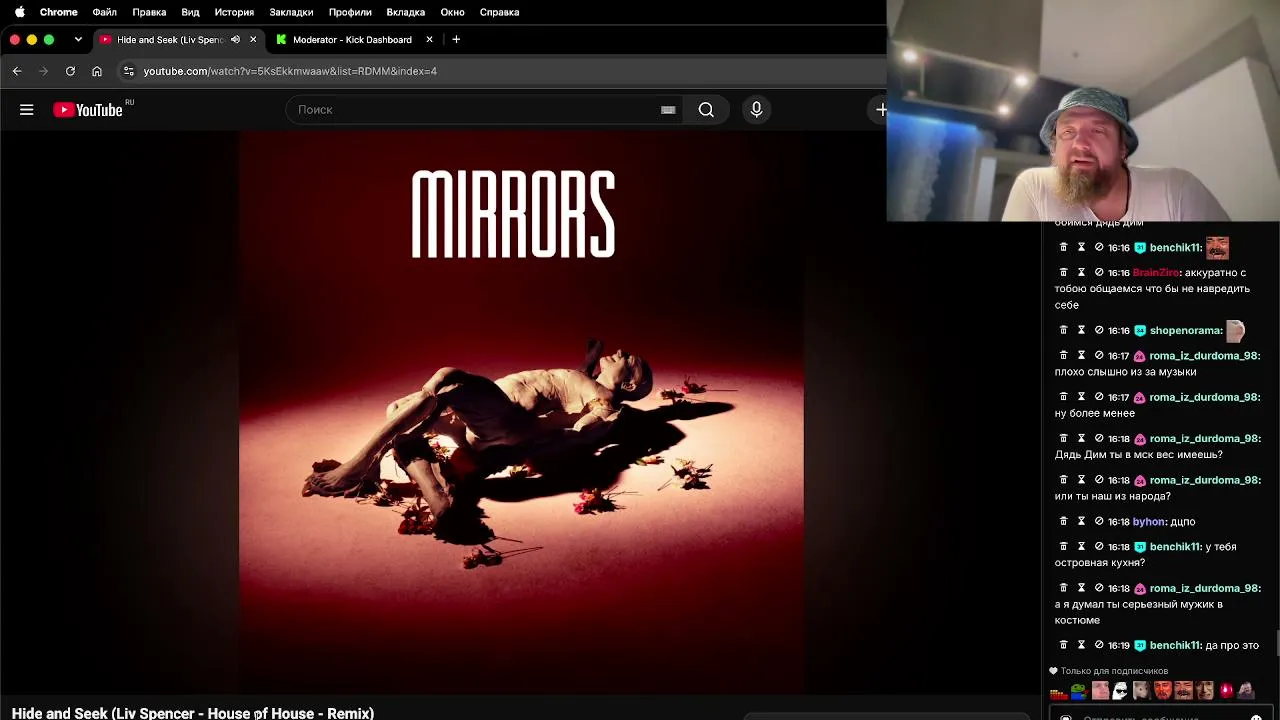This screenshot has height=720, width=1280.
Task: Submit the YouTube search with the magnifier
Action: 706,110
